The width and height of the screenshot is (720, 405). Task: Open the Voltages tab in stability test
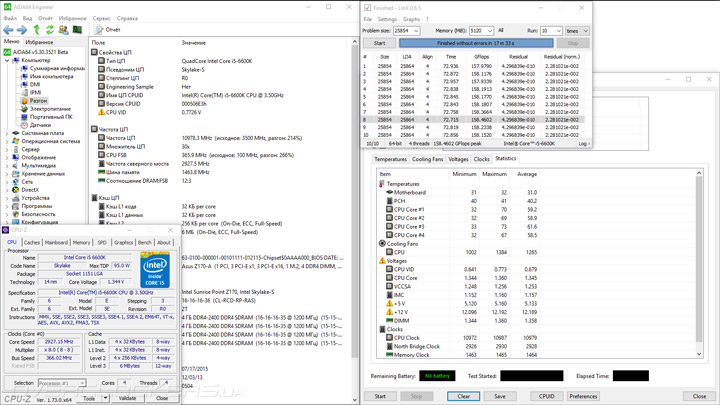(458, 159)
